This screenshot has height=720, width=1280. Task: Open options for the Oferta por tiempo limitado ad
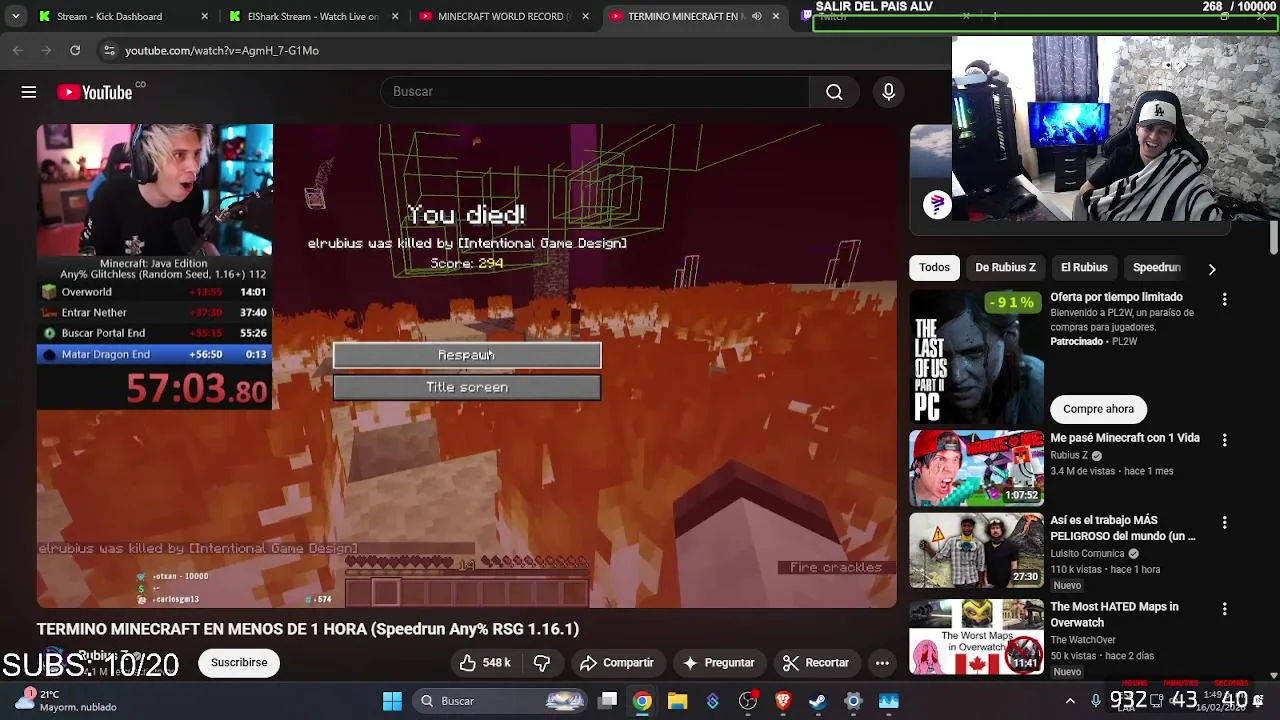(x=1225, y=299)
